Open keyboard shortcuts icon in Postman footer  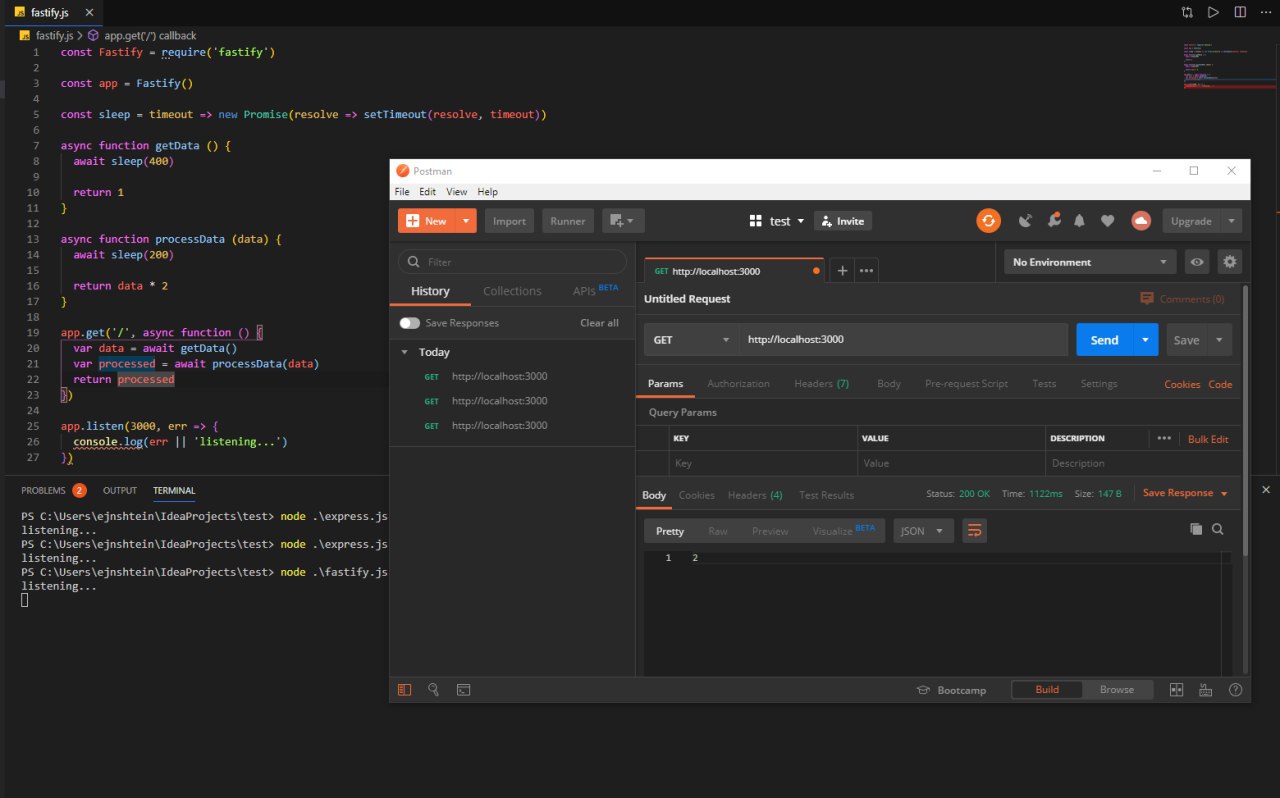[1205, 690]
